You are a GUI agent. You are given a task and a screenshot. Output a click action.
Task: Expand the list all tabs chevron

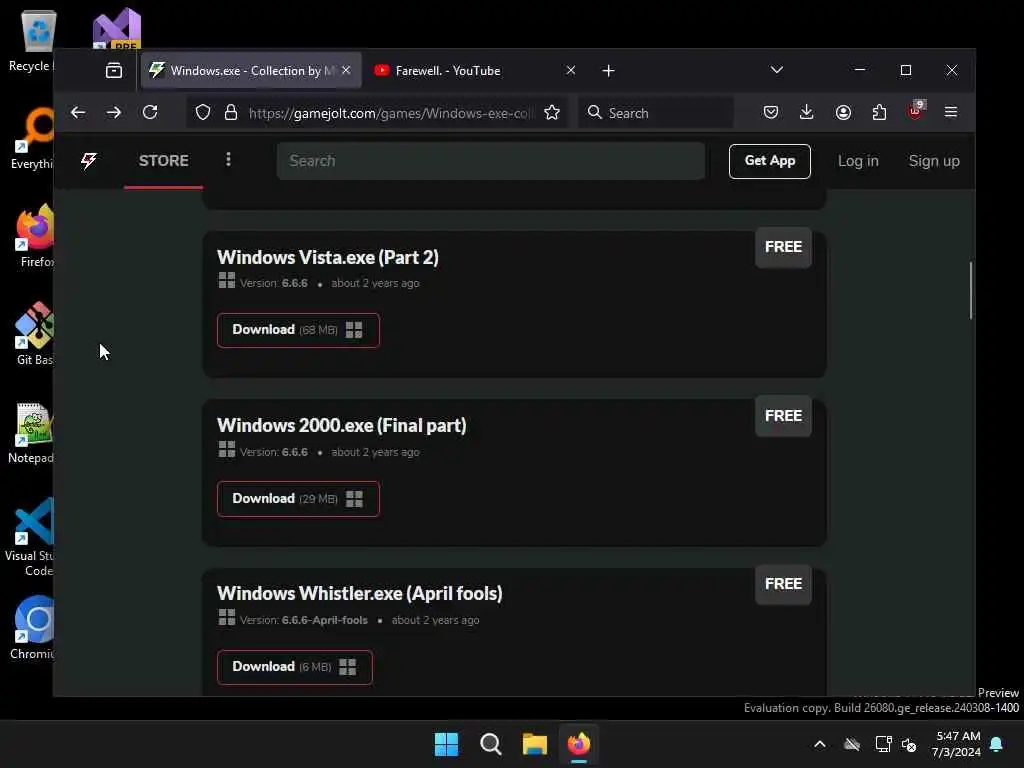[x=776, y=70]
